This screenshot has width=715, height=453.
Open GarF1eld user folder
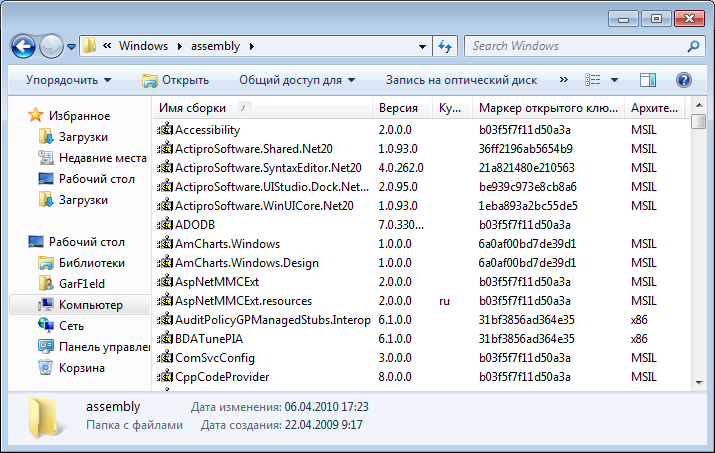pyautogui.click(x=82, y=284)
